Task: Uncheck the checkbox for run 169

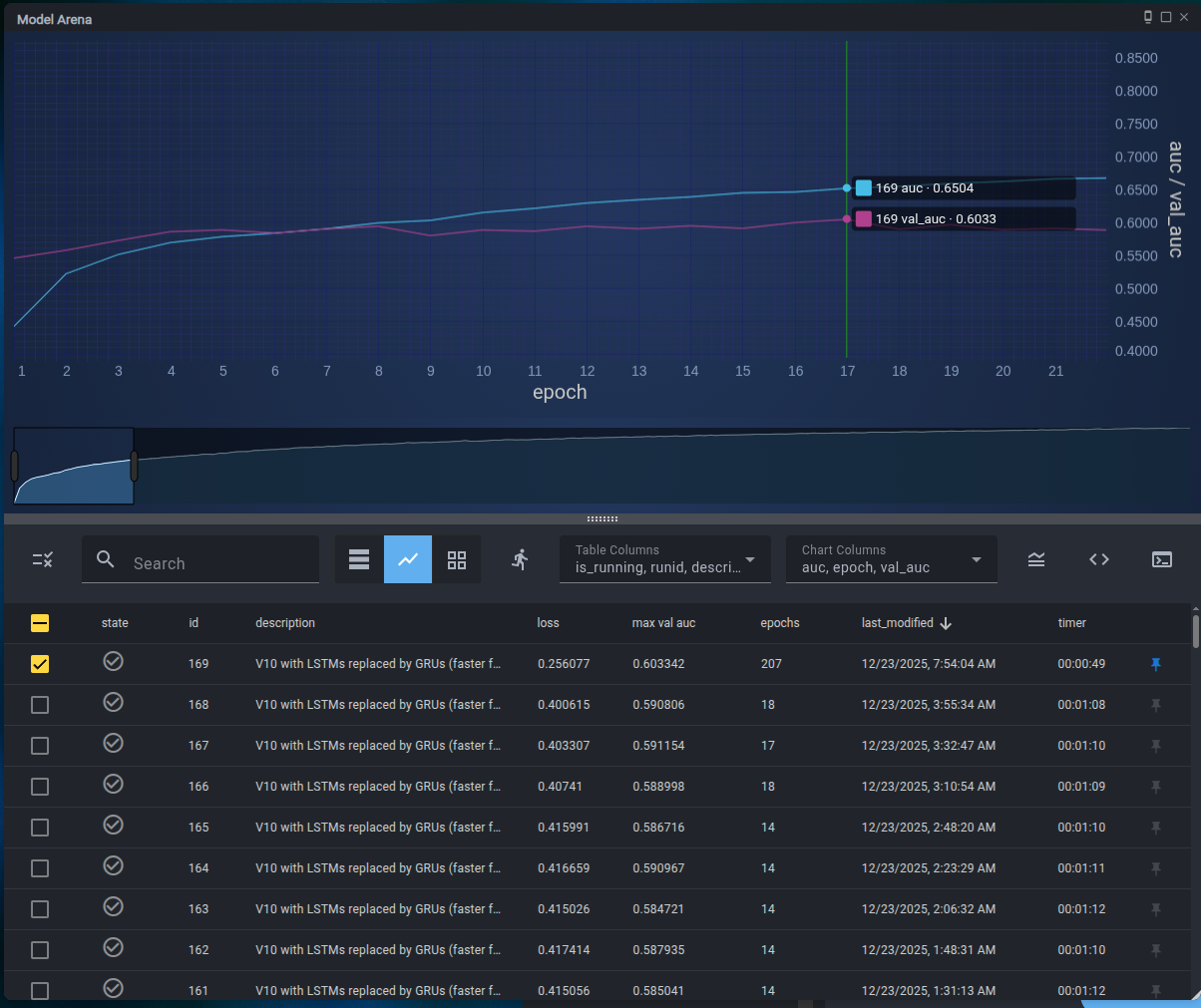Action: pyautogui.click(x=40, y=664)
